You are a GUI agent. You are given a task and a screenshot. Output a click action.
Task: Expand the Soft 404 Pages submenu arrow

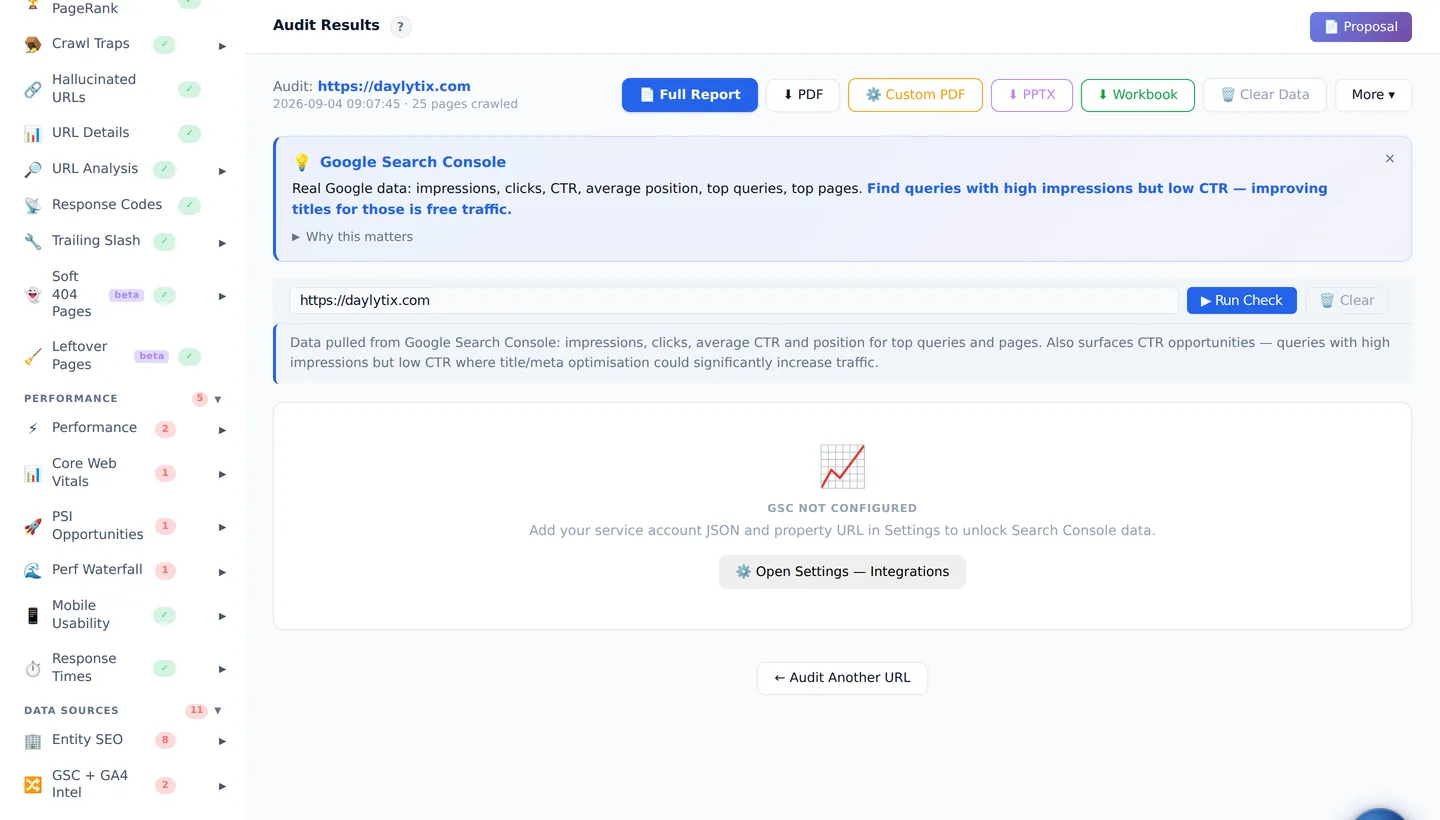(222, 297)
